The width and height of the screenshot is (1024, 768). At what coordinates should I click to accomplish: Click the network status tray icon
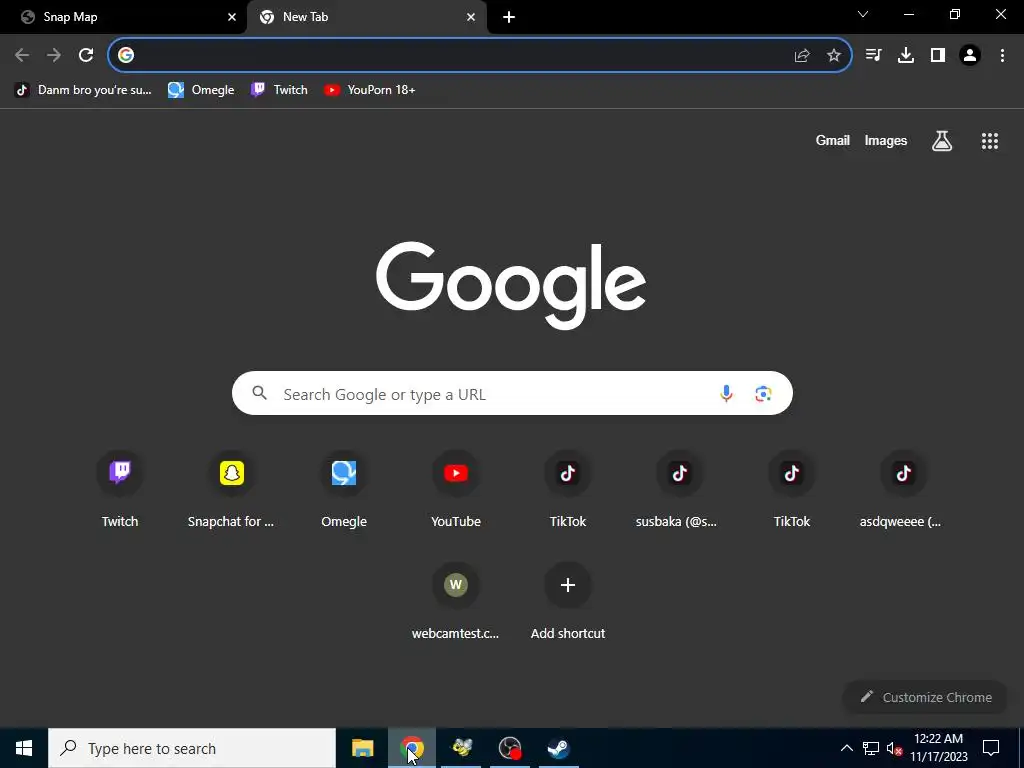click(x=871, y=748)
